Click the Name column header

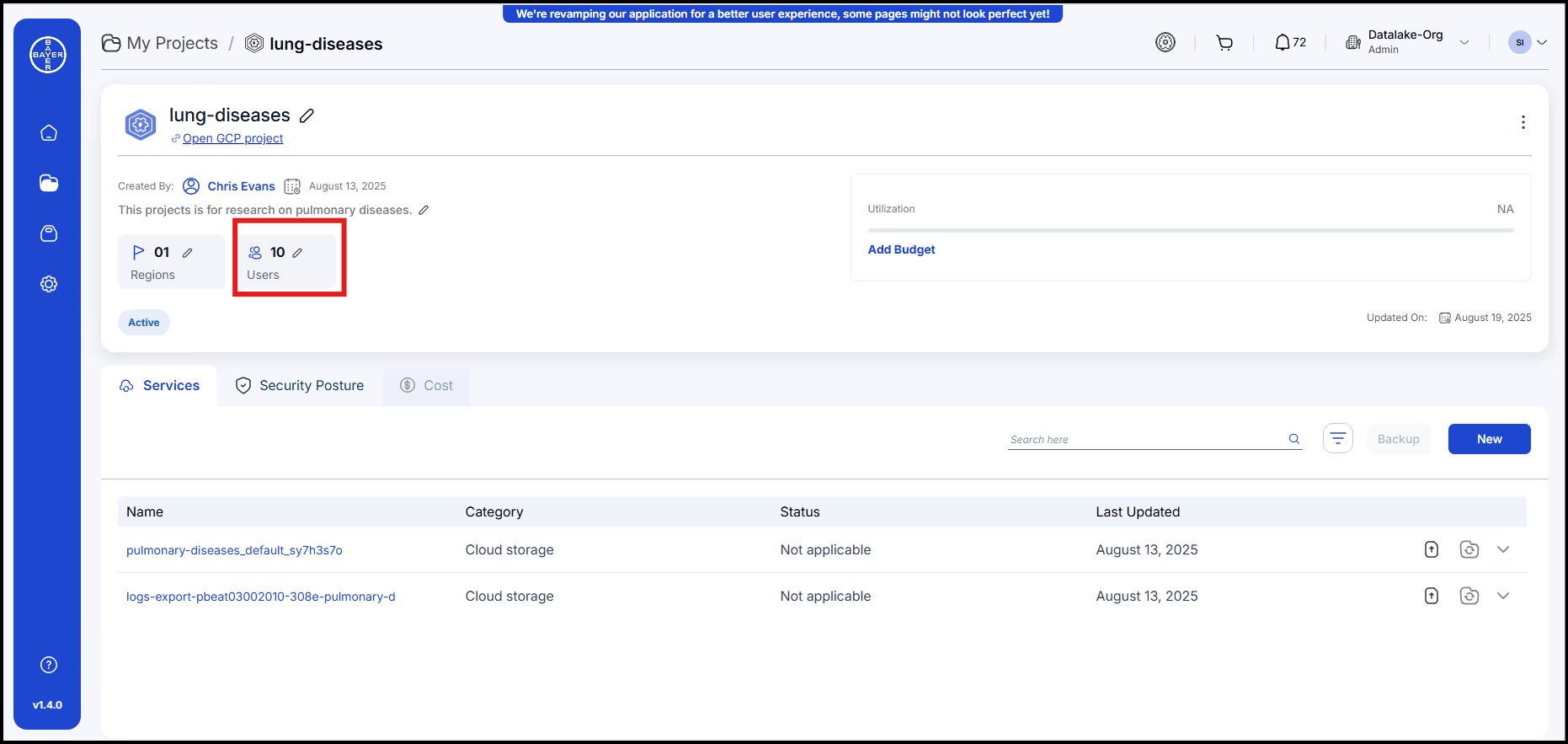pyautogui.click(x=145, y=511)
